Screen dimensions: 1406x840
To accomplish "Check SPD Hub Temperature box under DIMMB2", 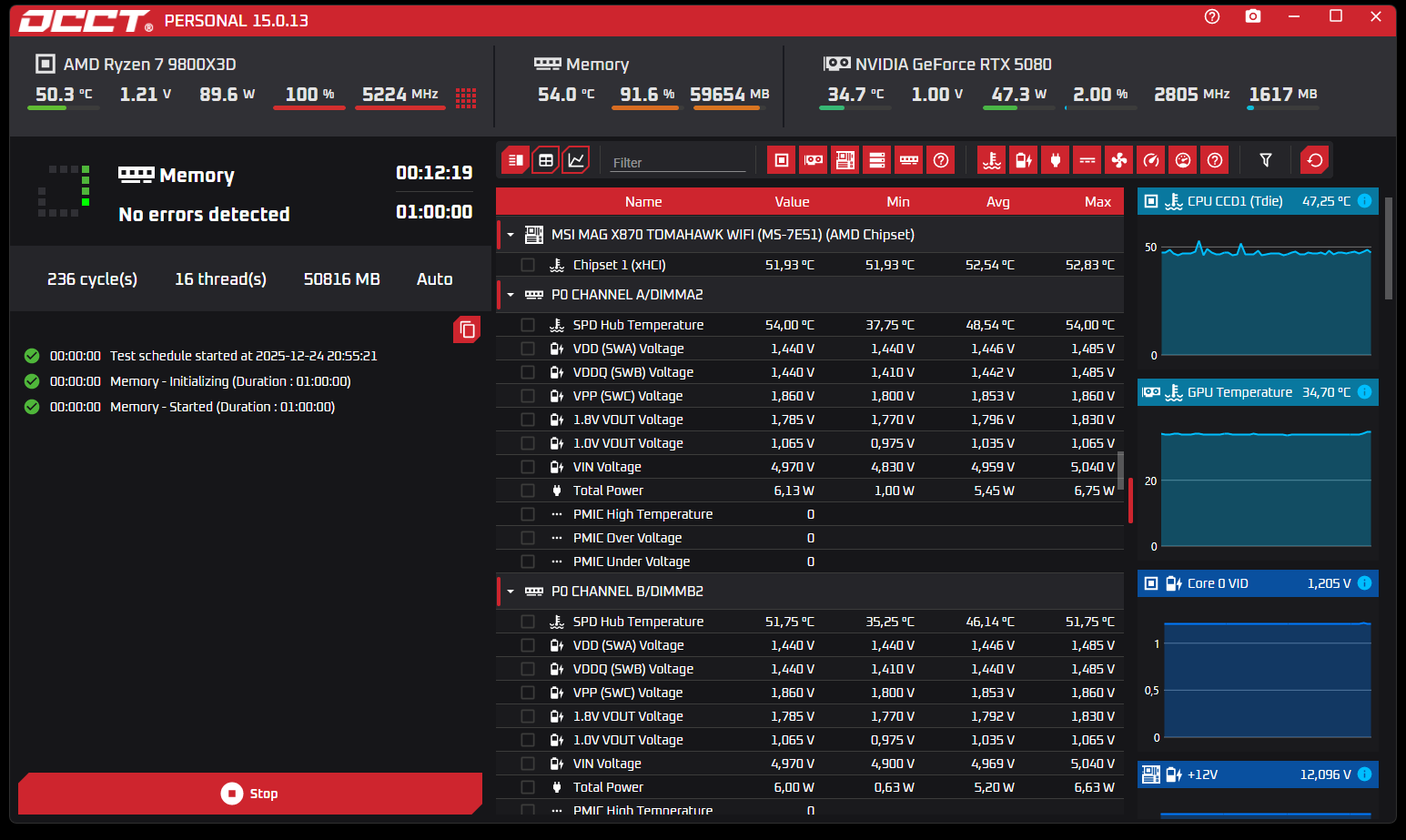I will 528,622.
